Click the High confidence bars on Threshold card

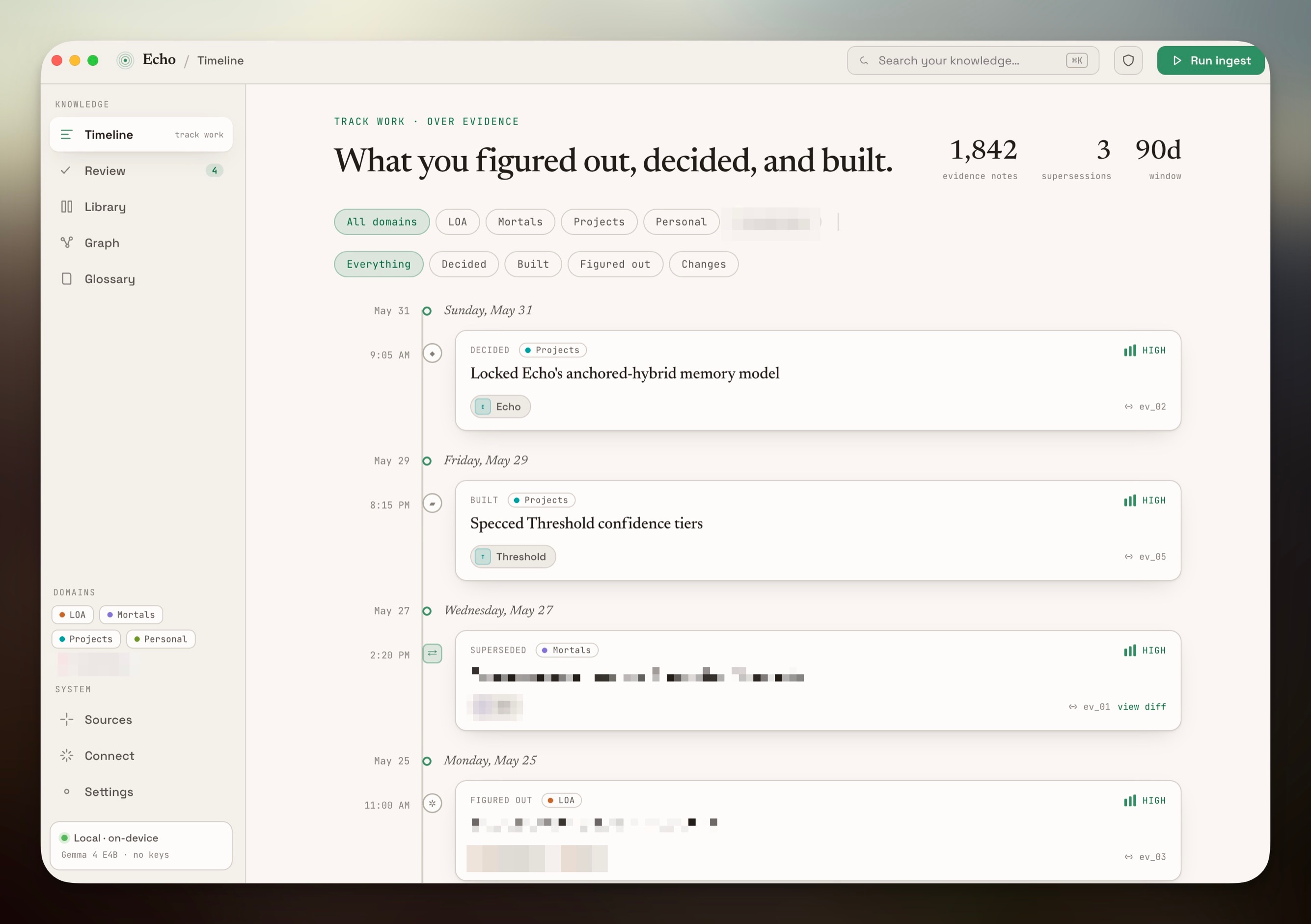point(1130,500)
